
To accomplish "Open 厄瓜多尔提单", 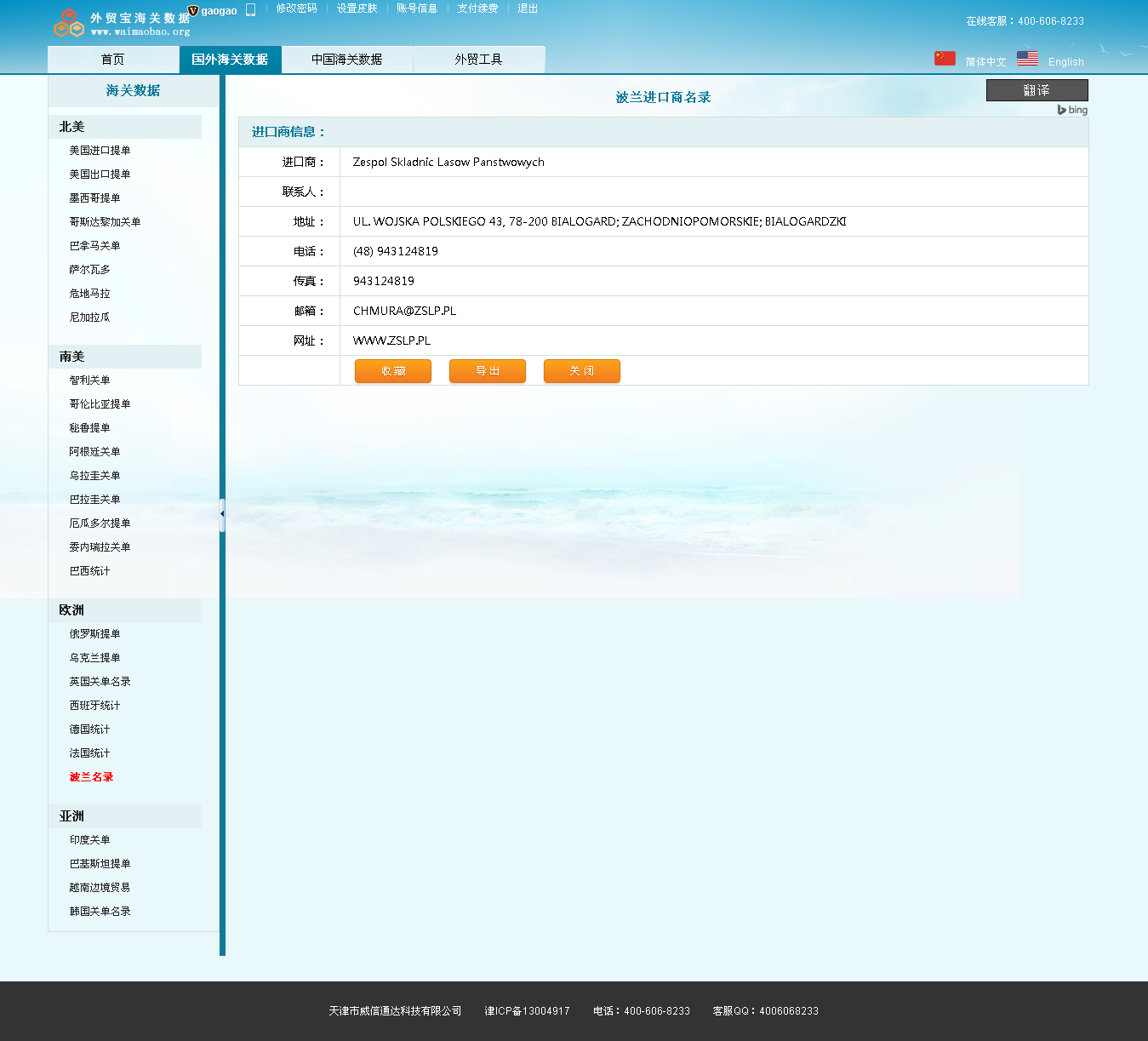I will pyautogui.click(x=100, y=523).
